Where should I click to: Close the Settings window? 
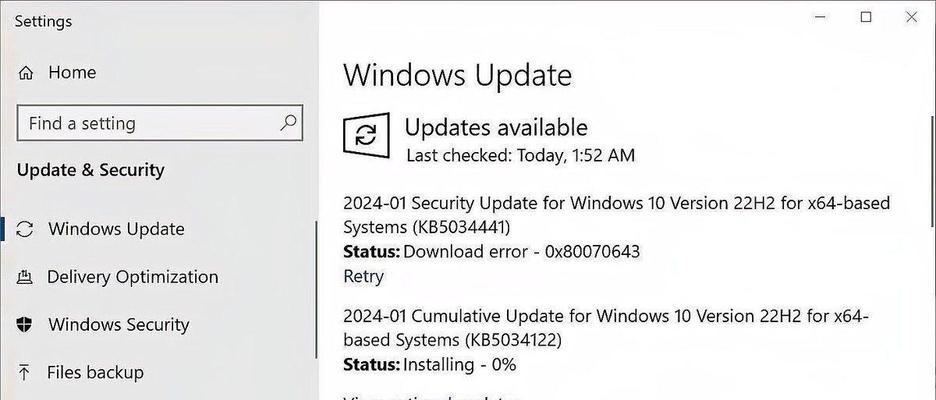point(911,17)
